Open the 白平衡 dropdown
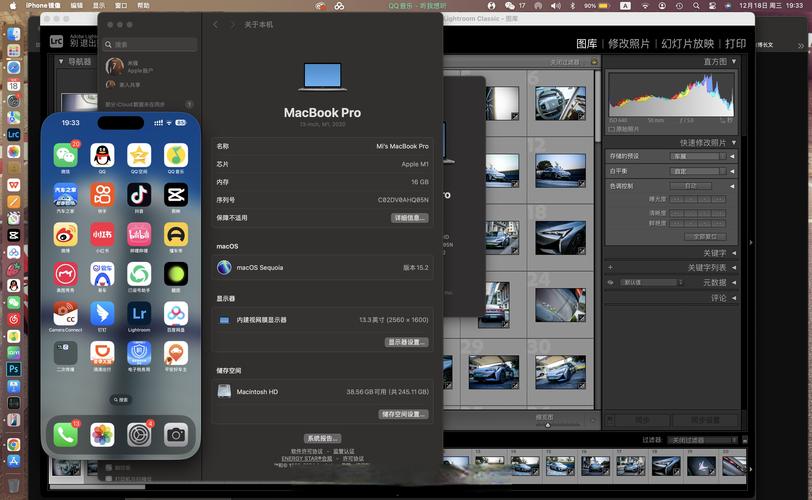 (695, 171)
